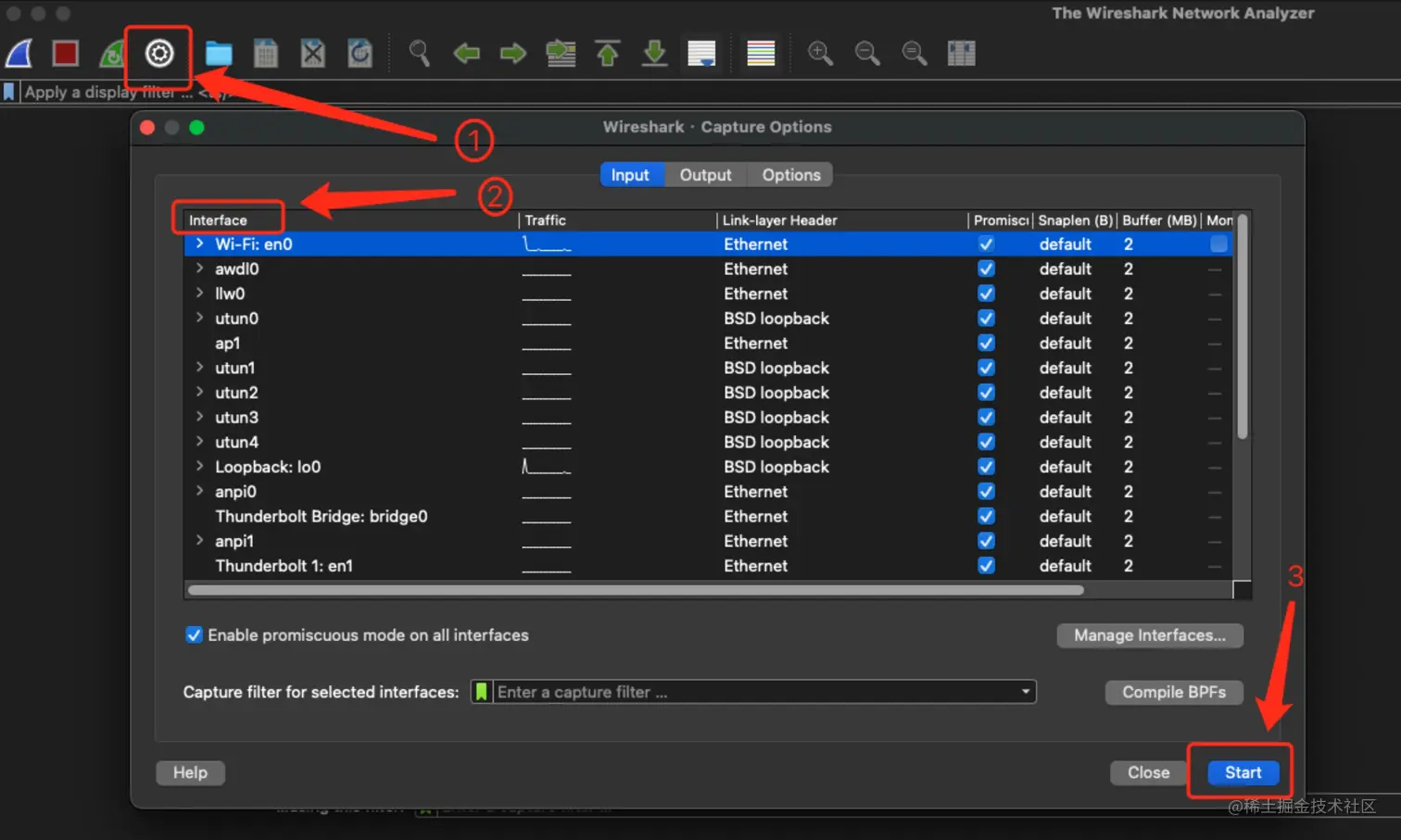
Task: Toggle promiscuous checkbox for llw0
Action: point(986,294)
